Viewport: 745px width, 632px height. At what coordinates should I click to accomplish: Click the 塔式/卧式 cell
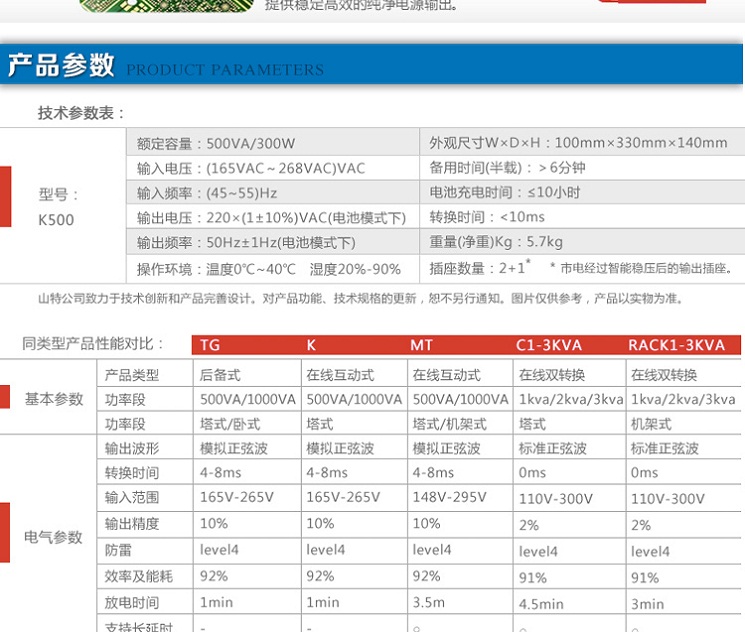[x=230, y=424]
